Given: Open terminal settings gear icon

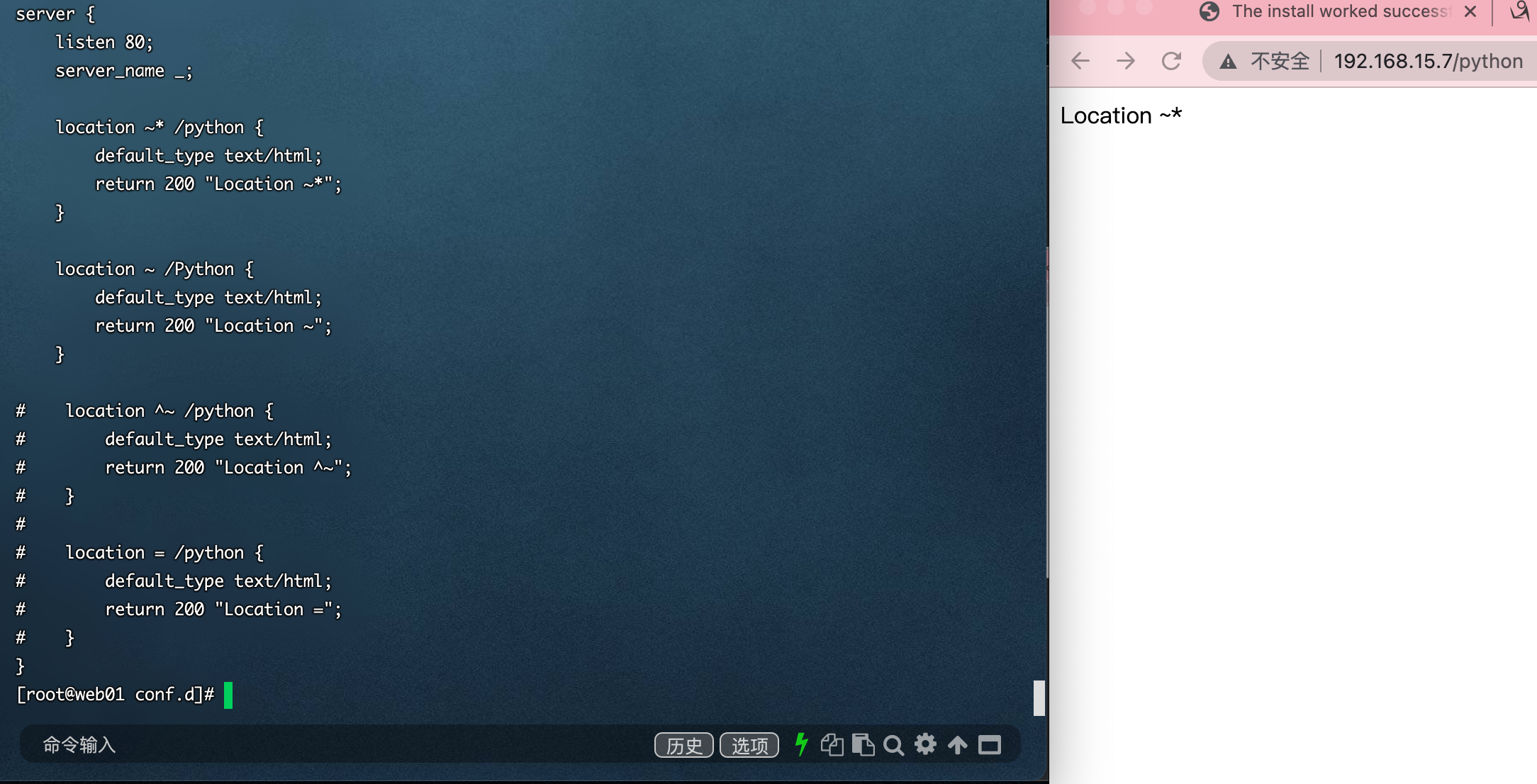Looking at the screenshot, I should click(925, 744).
